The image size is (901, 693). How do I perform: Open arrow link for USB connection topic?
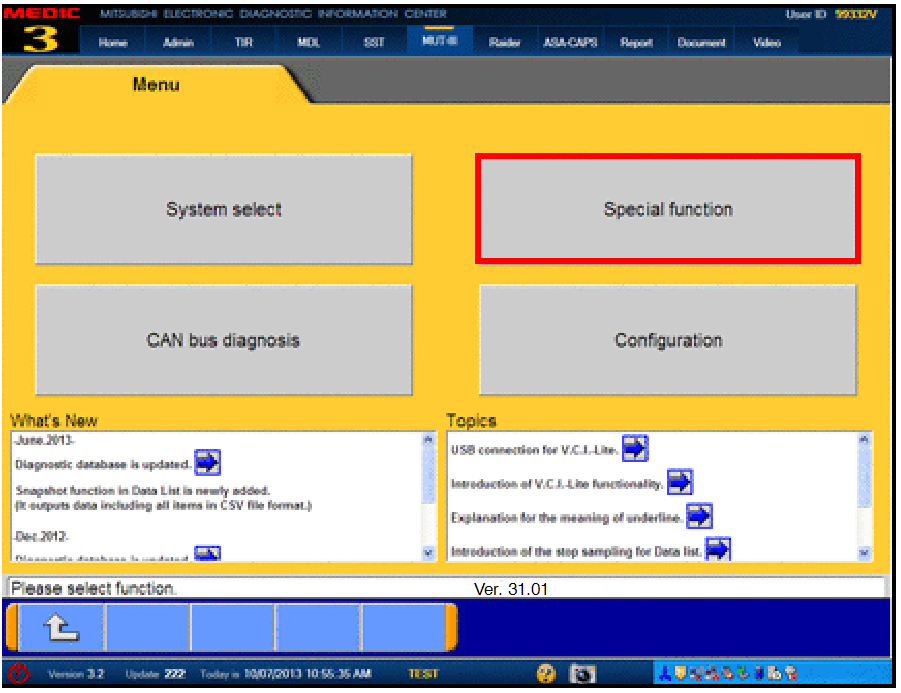click(x=635, y=449)
